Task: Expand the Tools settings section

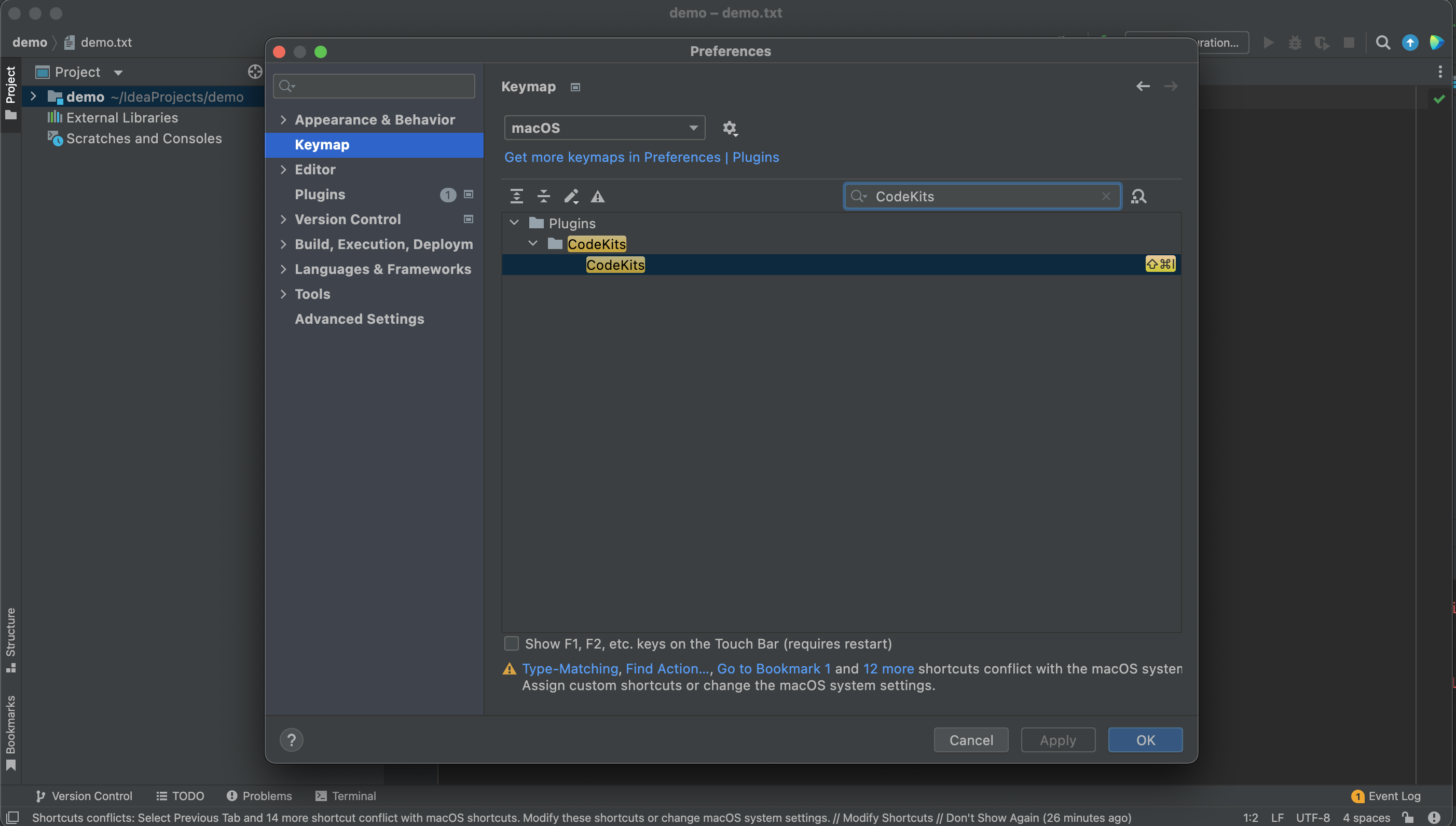Action: click(283, 294)
